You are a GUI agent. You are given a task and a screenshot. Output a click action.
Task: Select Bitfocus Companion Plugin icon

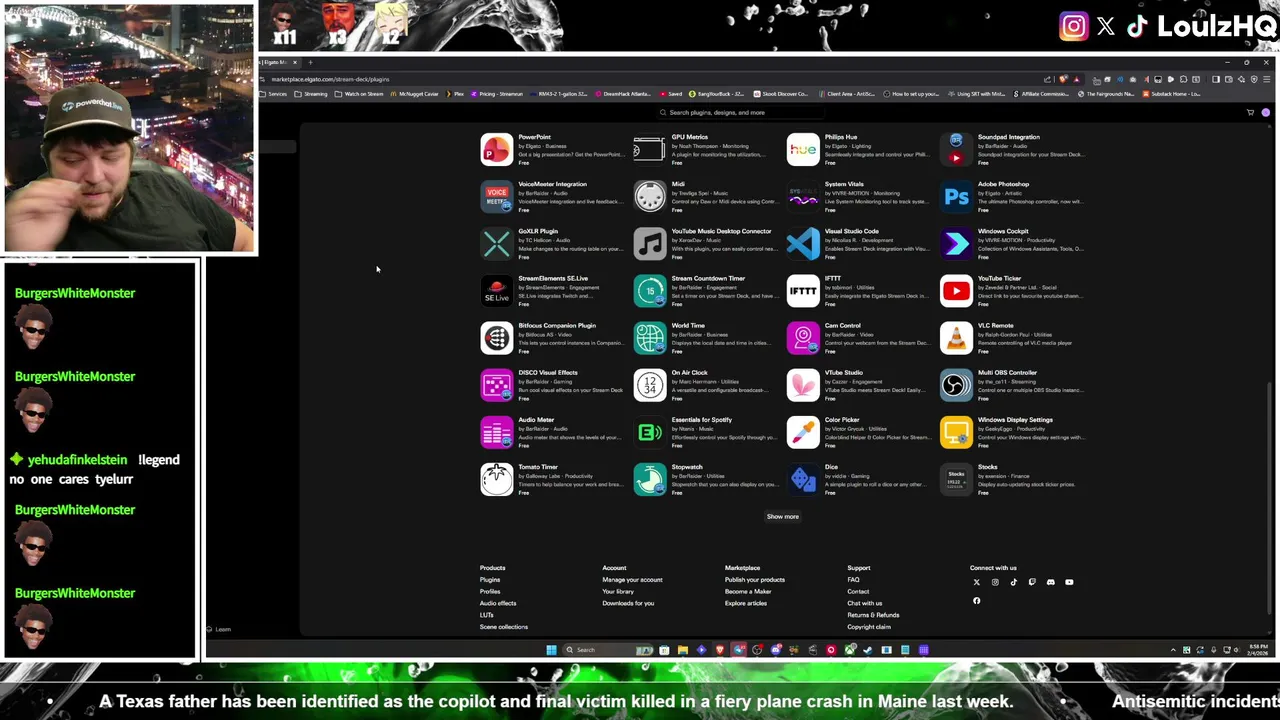coord(496,338)
